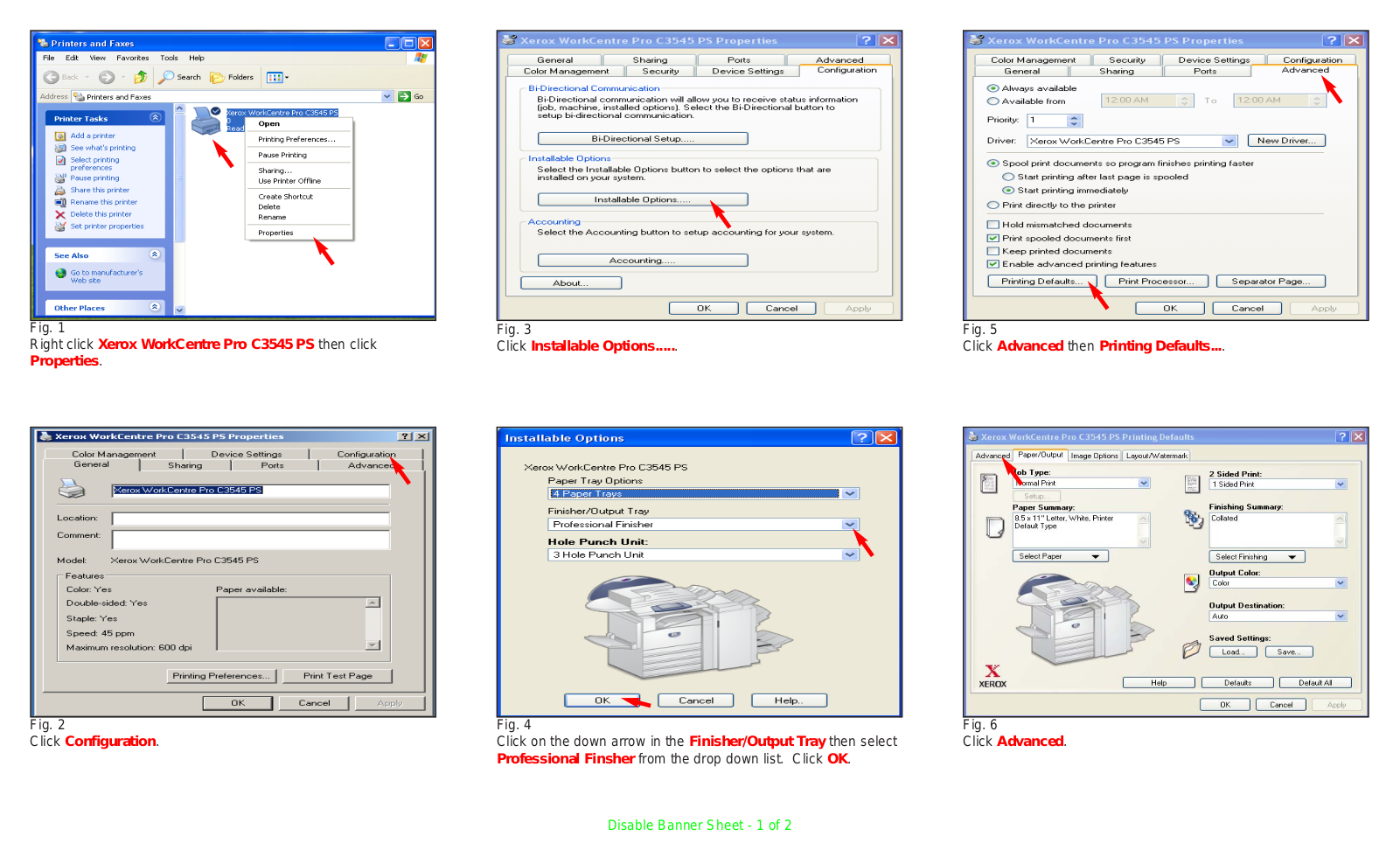Click the globe icon for manufacturer's Web site

(60, 273)
